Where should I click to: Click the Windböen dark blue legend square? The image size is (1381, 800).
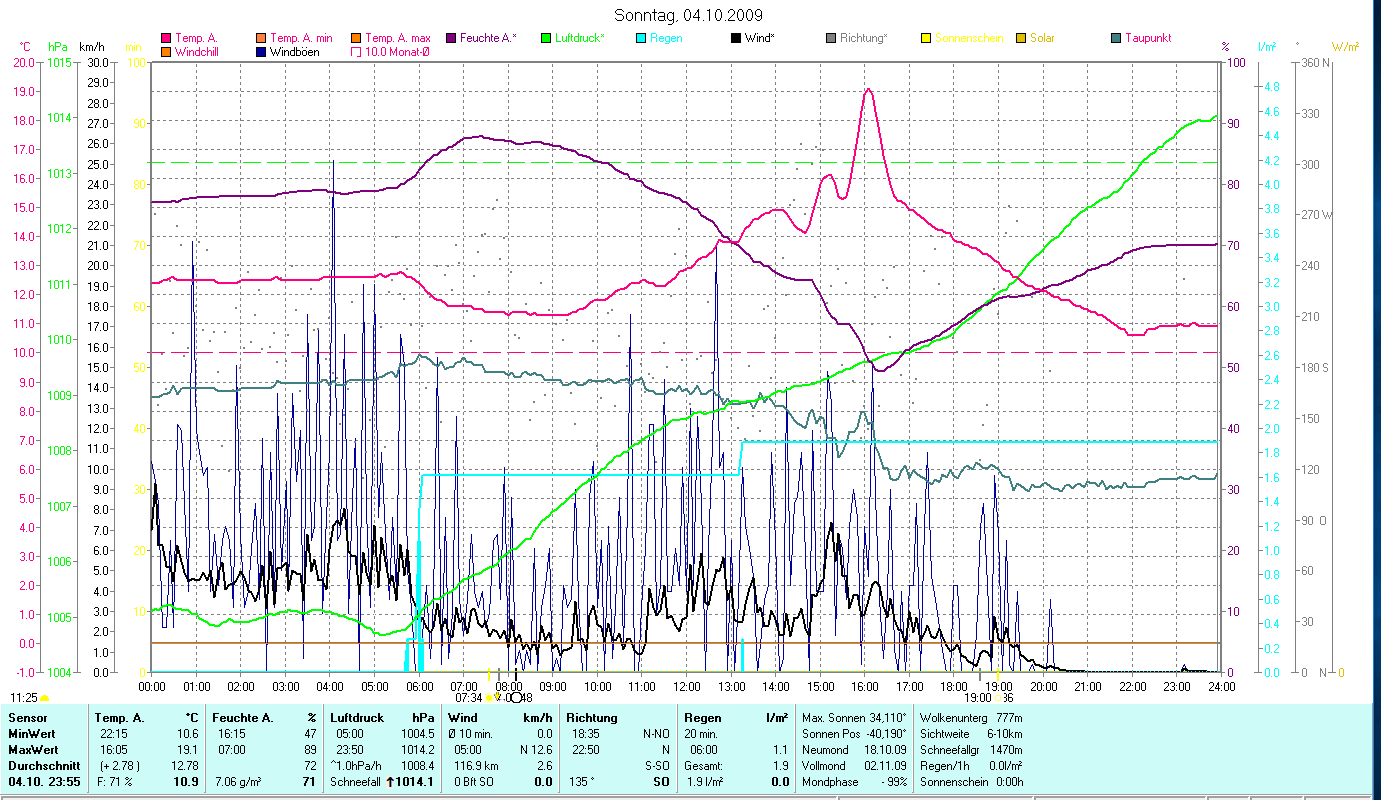click(261, 52)
